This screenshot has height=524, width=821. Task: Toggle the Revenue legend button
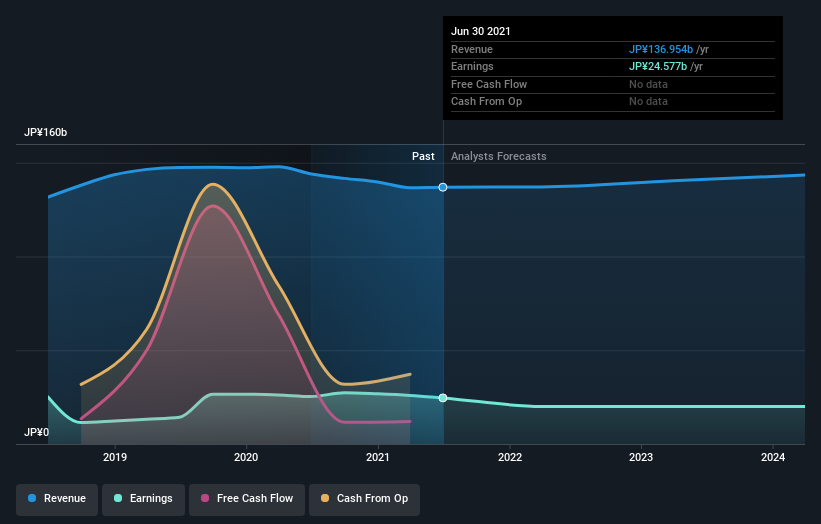pos(57,499)
